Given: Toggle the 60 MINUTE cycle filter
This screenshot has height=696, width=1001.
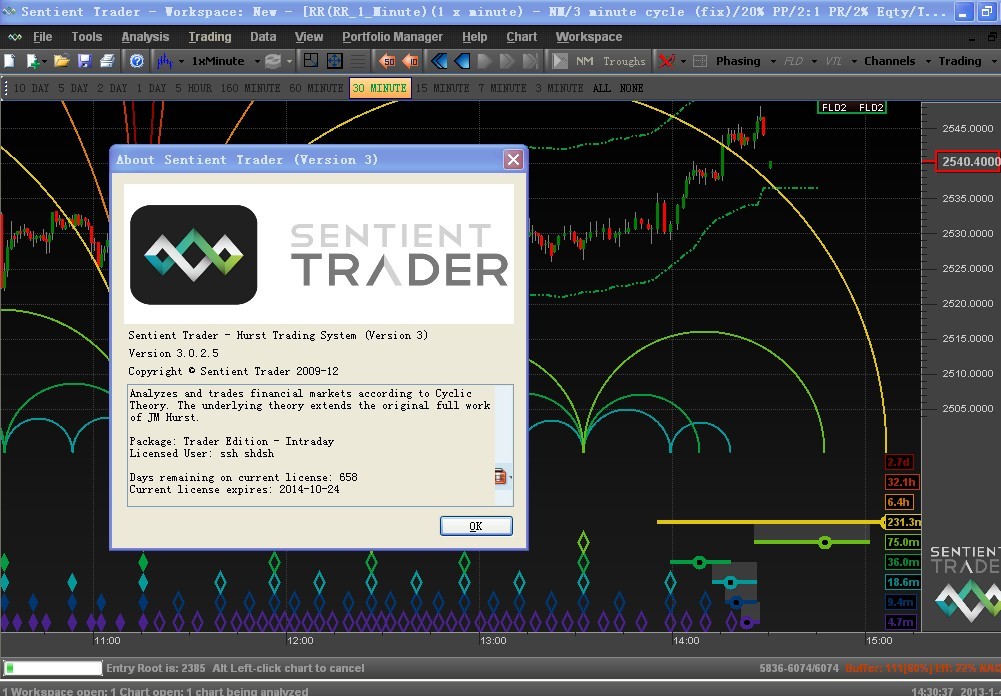Looking at the screenshot, I should point(317,88).
